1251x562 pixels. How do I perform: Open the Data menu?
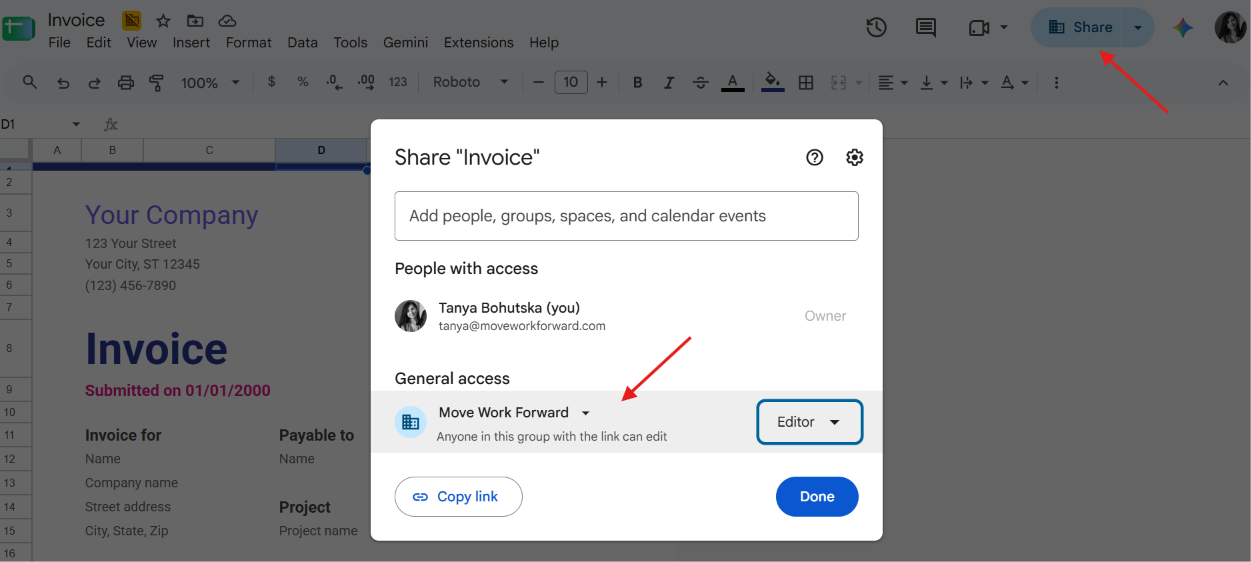click(x=302, y=42)
